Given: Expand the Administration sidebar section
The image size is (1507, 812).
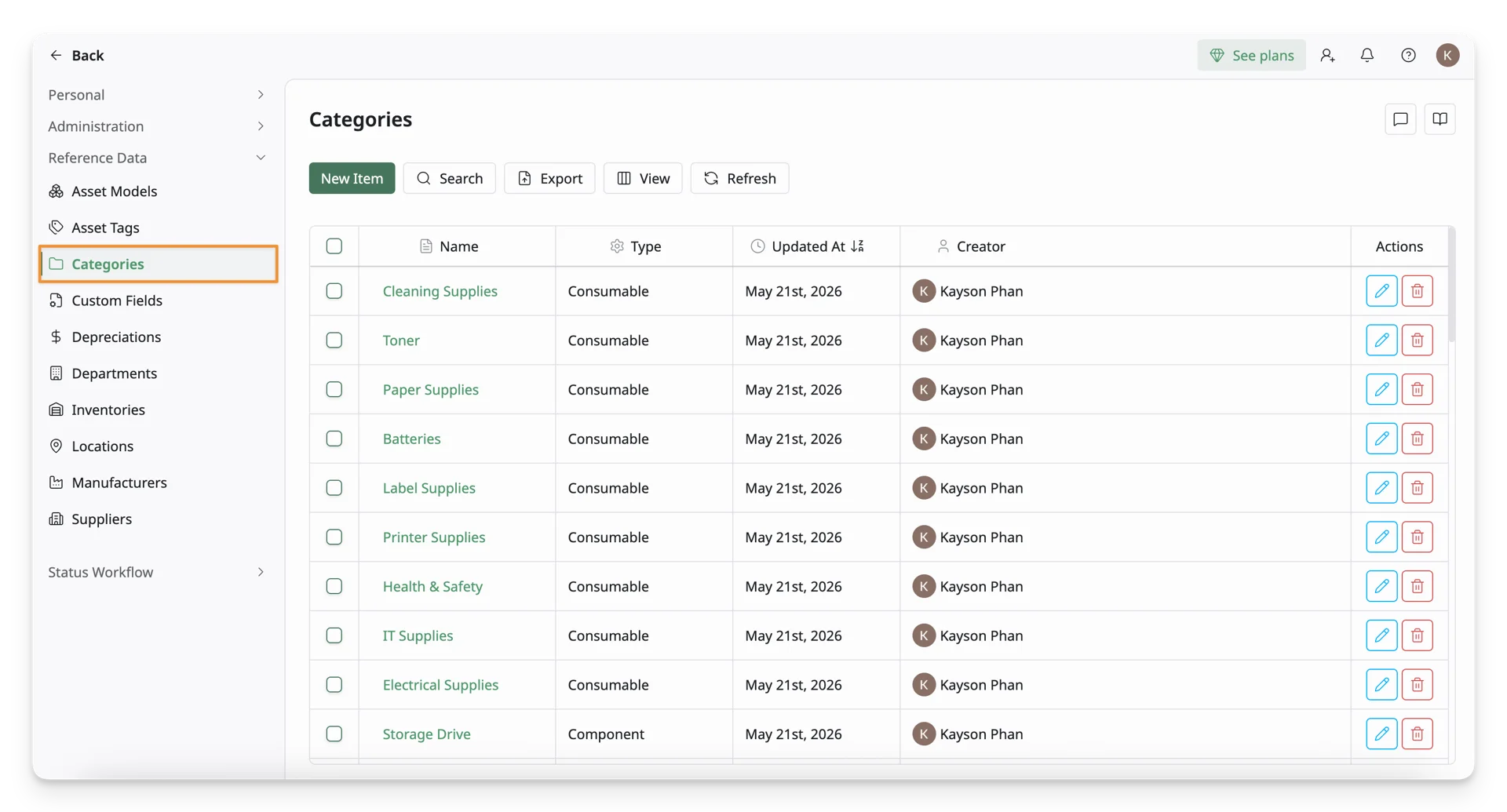Looking at the screenshot, I should [x=157, y=126].
